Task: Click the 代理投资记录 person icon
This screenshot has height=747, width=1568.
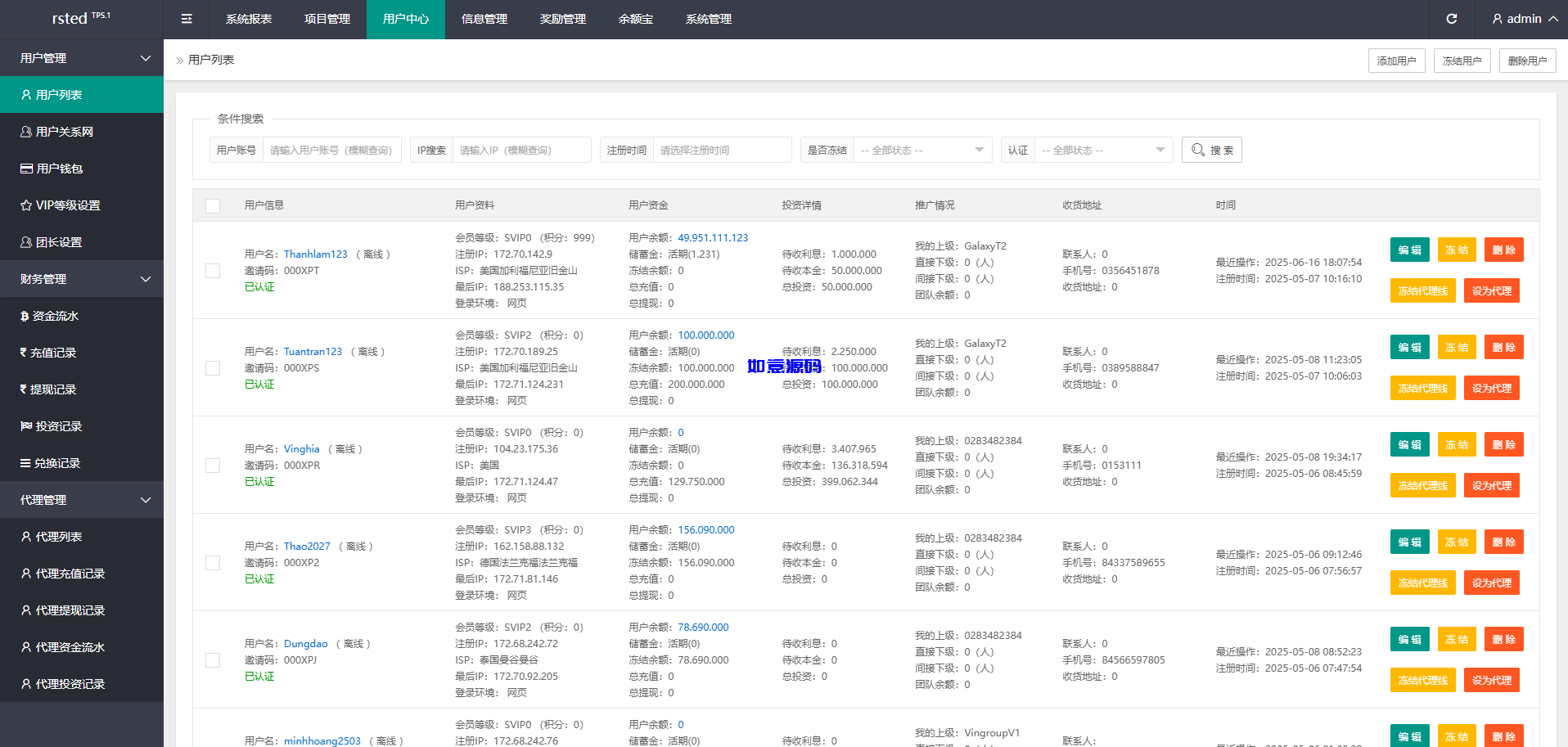Action: tap(26, 684)
